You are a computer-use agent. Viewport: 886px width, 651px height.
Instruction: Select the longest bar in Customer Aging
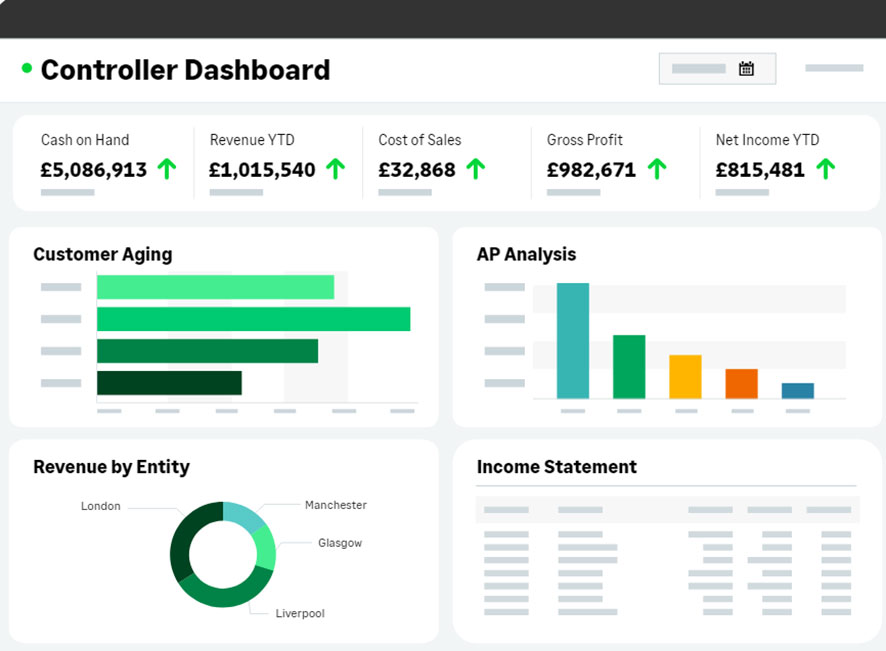click(x=253, y=319)
